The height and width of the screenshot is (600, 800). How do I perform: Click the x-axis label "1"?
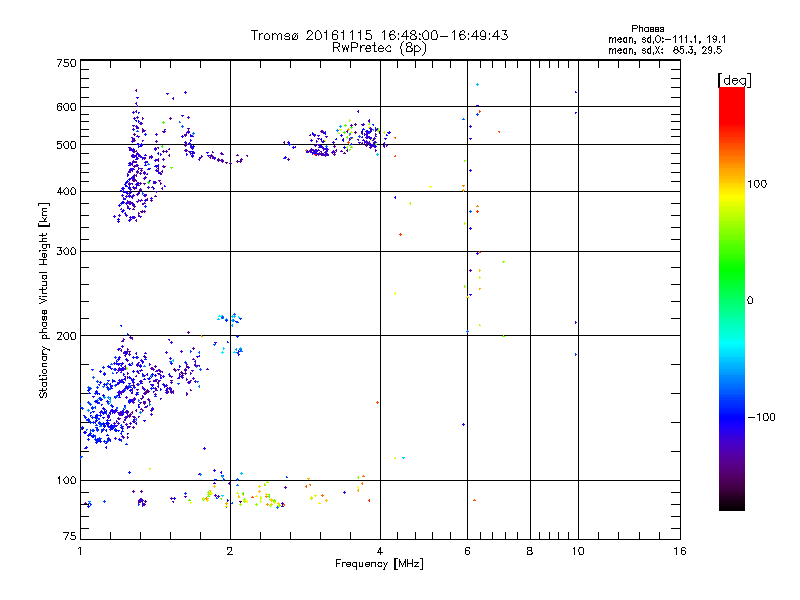(80, 551)
